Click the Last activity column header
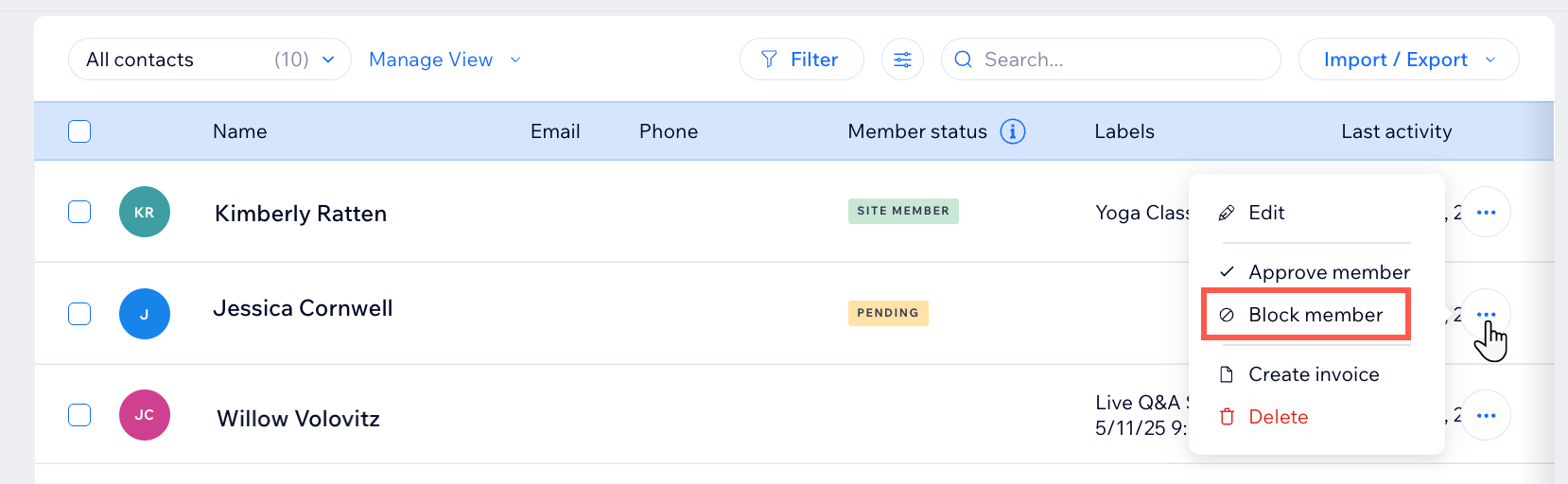1568x484 pixels. click(1397, 131)
